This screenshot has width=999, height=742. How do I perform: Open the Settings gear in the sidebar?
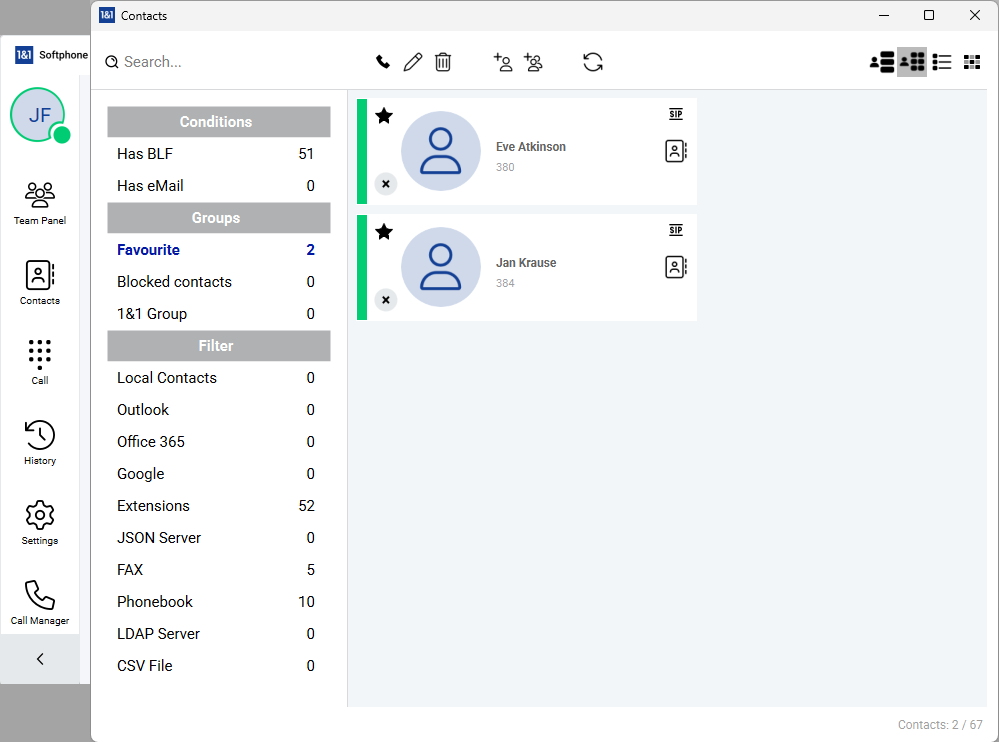pyautogui.click(x=40, y=522)
